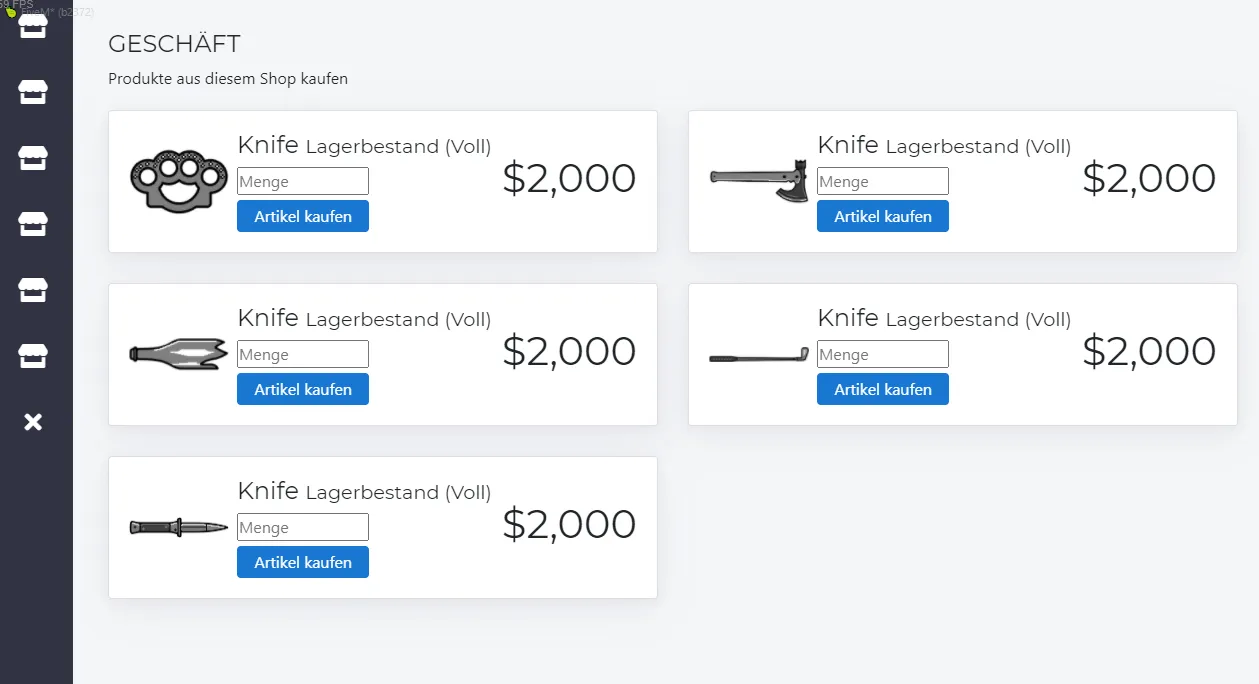Buy the hatchet with Artikel kaufen

point(883,216)
